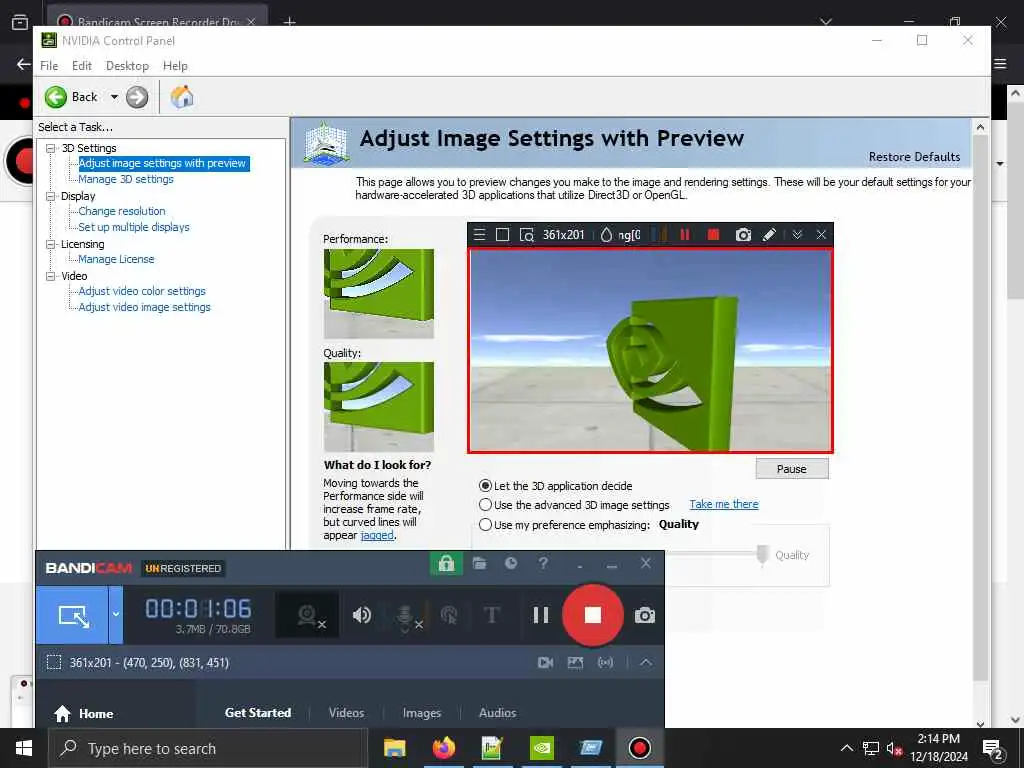Stop recording with Bandicam red button
The width and height of the screenshot is (1024, 768).
pos(592,615)
